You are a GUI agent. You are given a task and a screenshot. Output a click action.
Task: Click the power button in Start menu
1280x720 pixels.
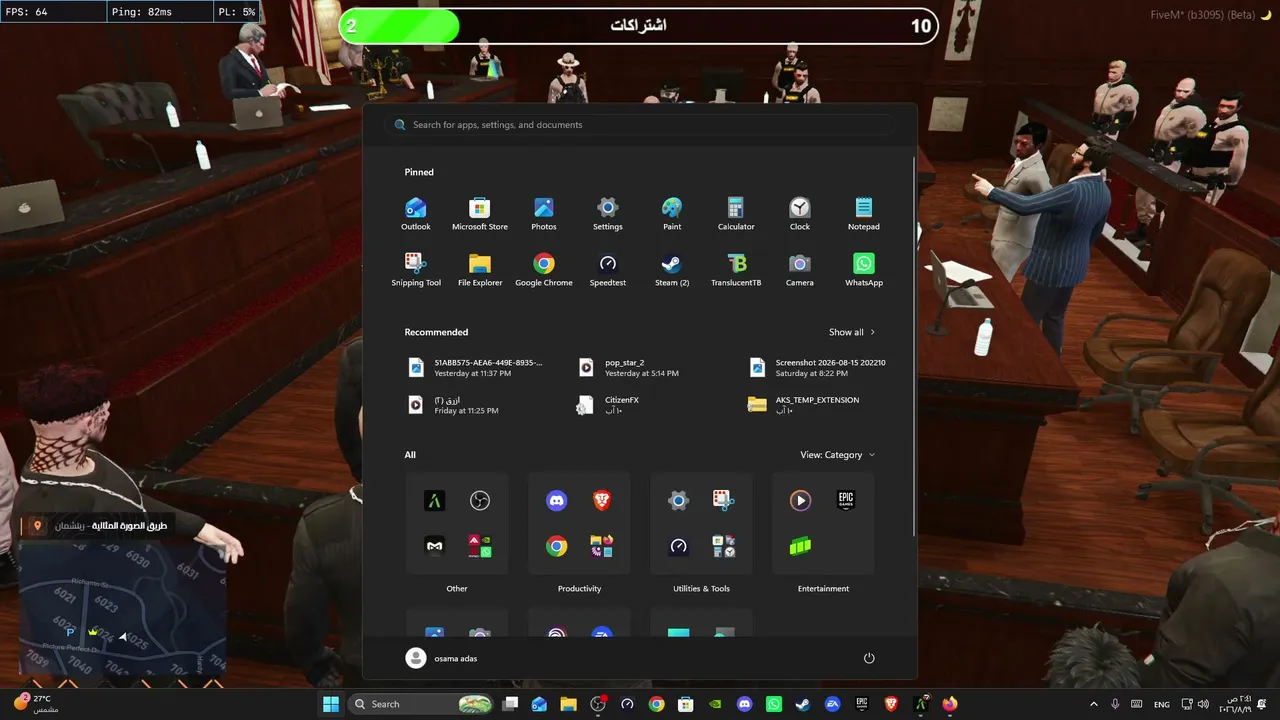(x=869, y=658)
